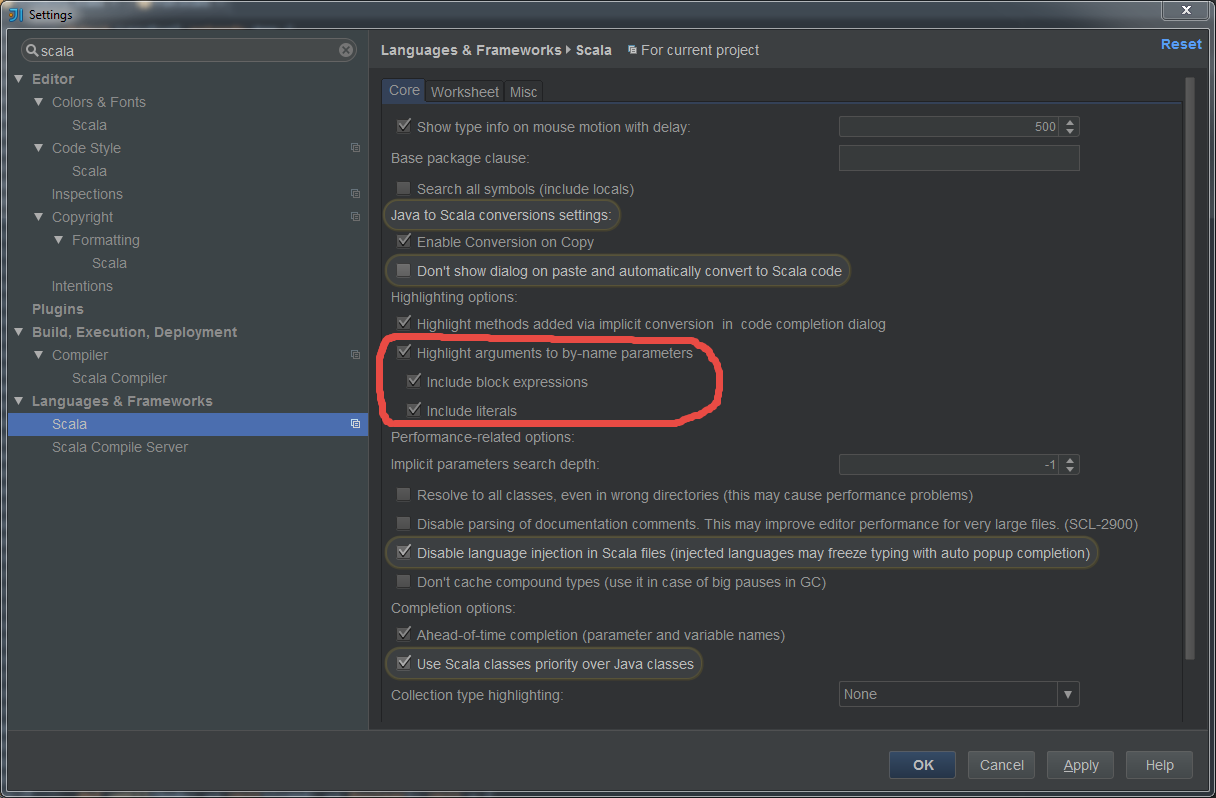Increase implicit parameters search depth
Screen dimensions: 1216x798
[1070, 460]
